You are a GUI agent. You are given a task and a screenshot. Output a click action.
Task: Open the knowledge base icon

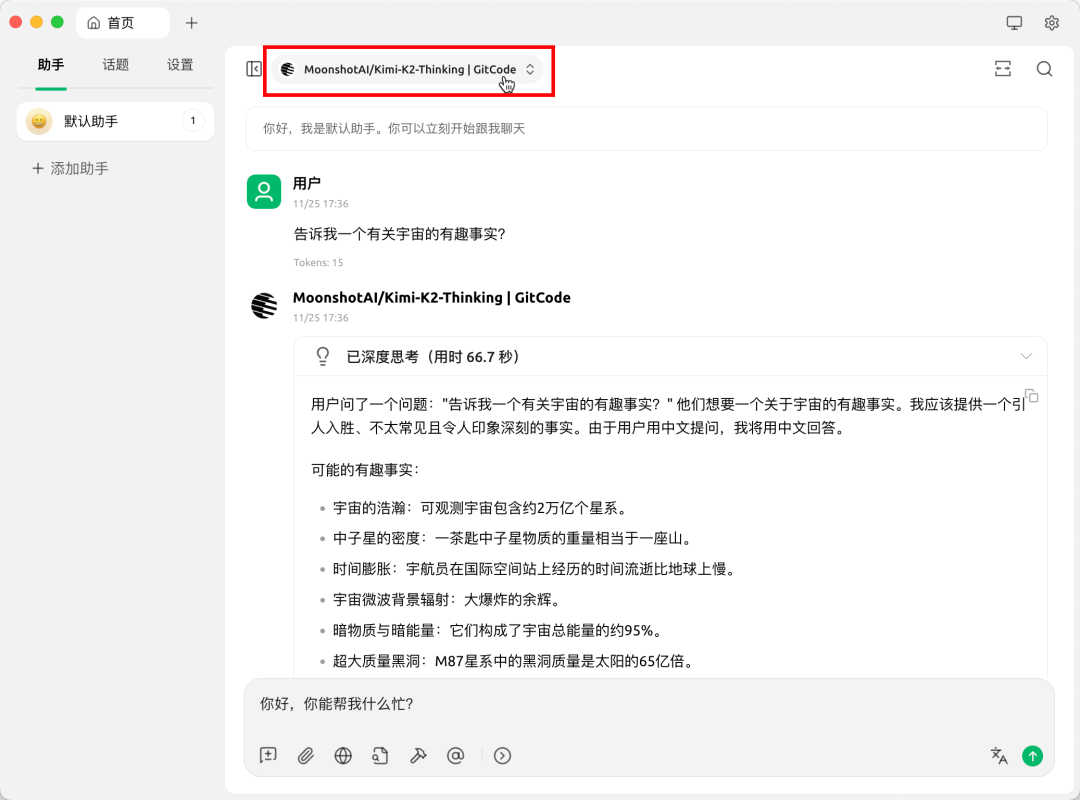point(380,755)
